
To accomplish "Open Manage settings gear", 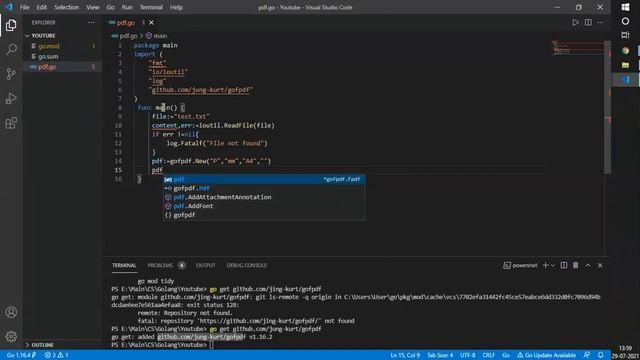I will point(11,336).
